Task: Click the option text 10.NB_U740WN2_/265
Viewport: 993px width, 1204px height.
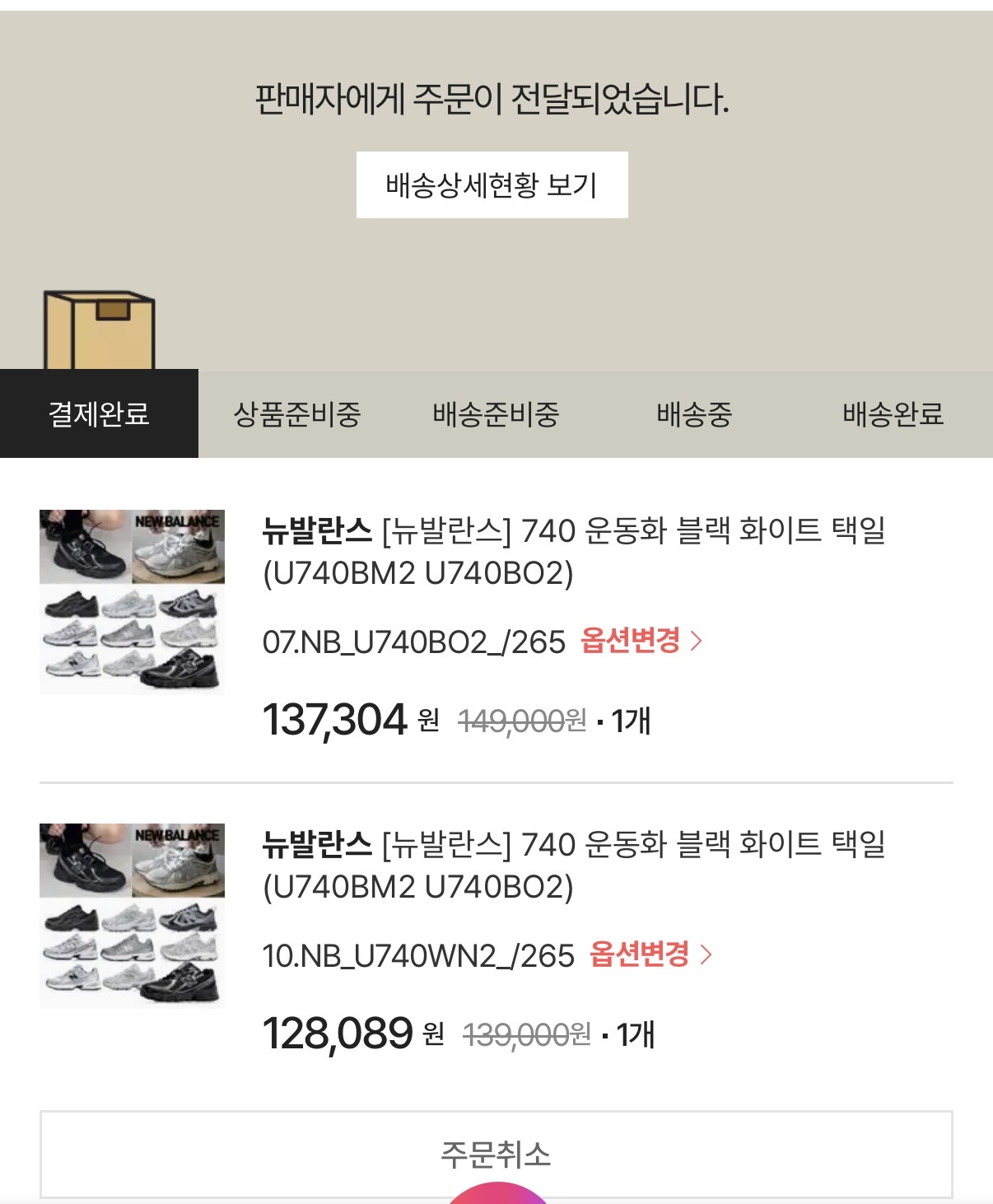Action: (418, 955)
